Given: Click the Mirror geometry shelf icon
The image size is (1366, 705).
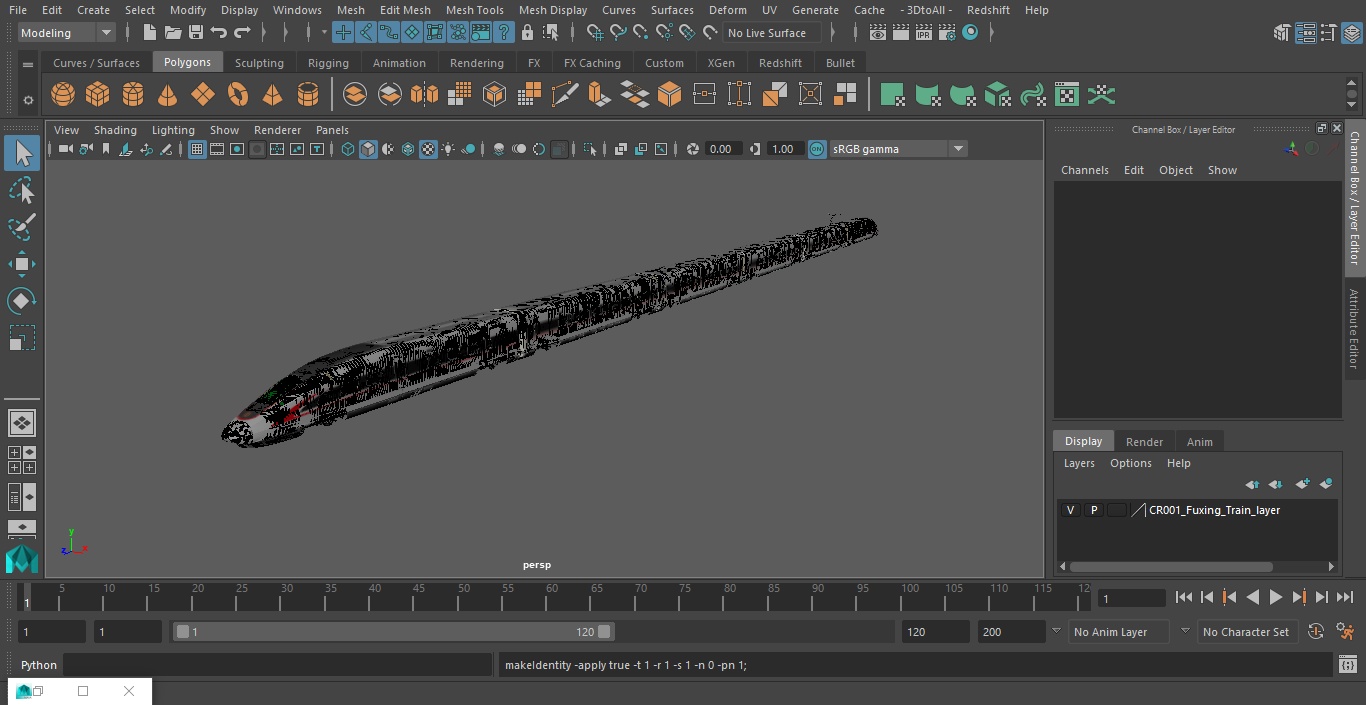Looking at the screenshot, I should click(x=425, y=95).
